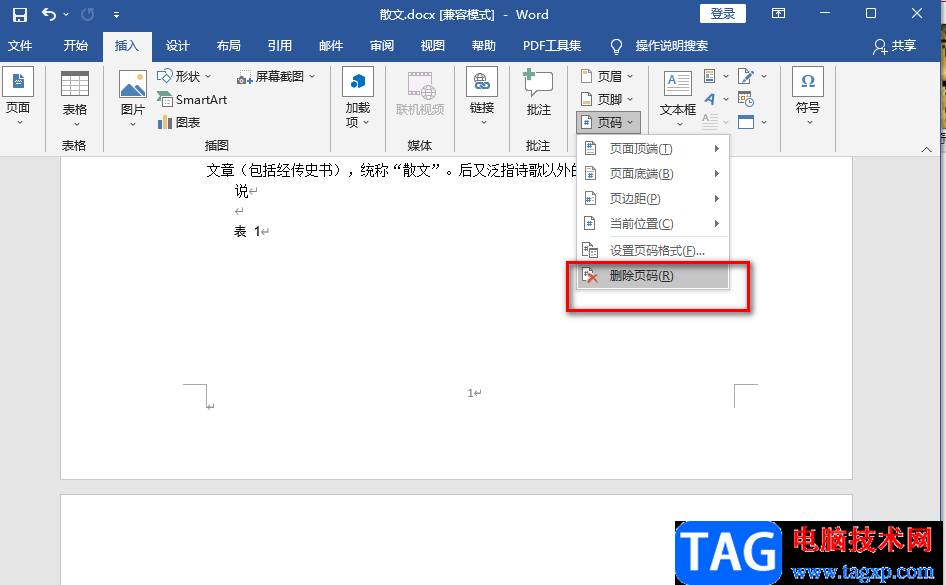
Task: Switch to the 开始 tab
Action: [75, 46]
